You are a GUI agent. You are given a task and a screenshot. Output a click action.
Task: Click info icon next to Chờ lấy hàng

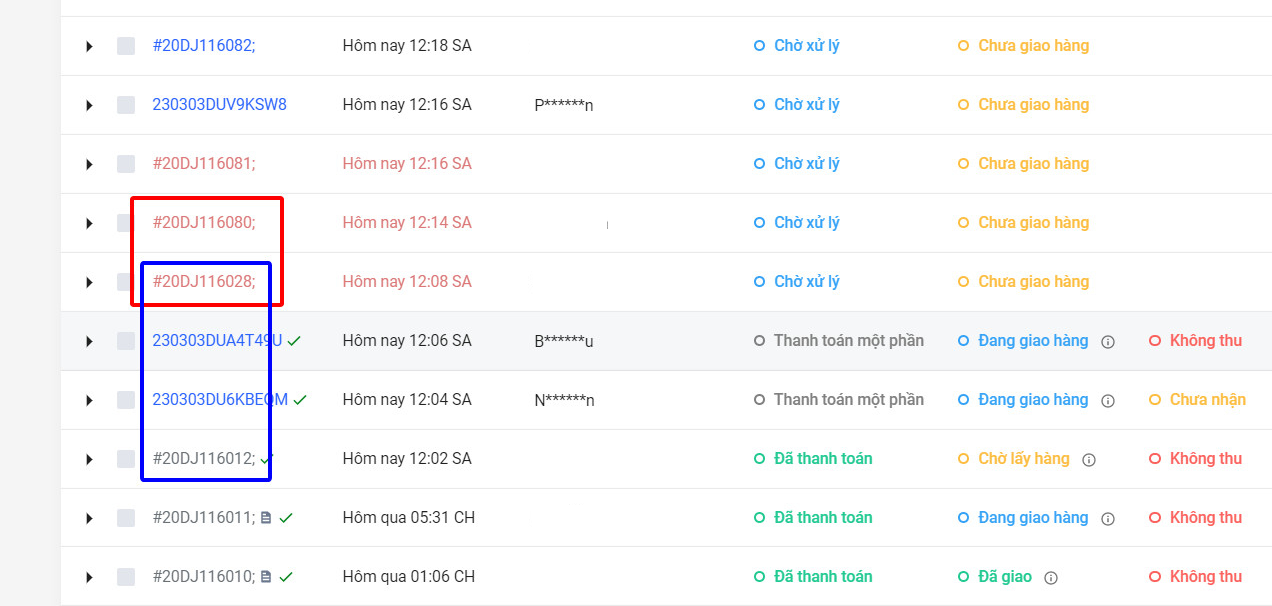coord(1089,460)
